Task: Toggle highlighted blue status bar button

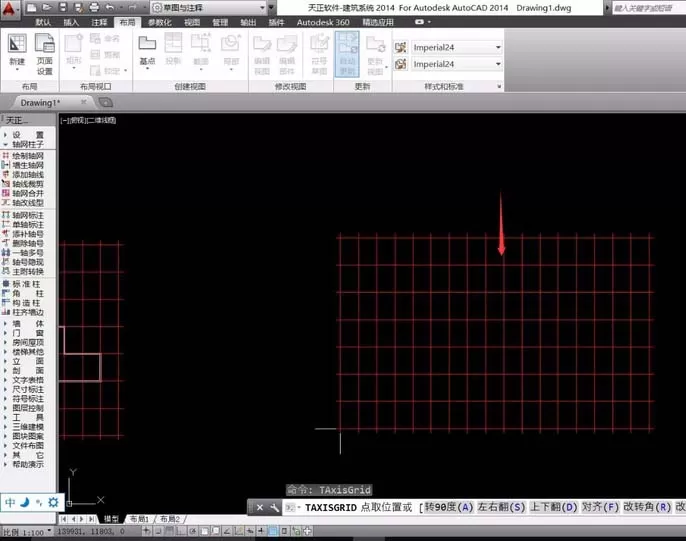Action: 273,531
